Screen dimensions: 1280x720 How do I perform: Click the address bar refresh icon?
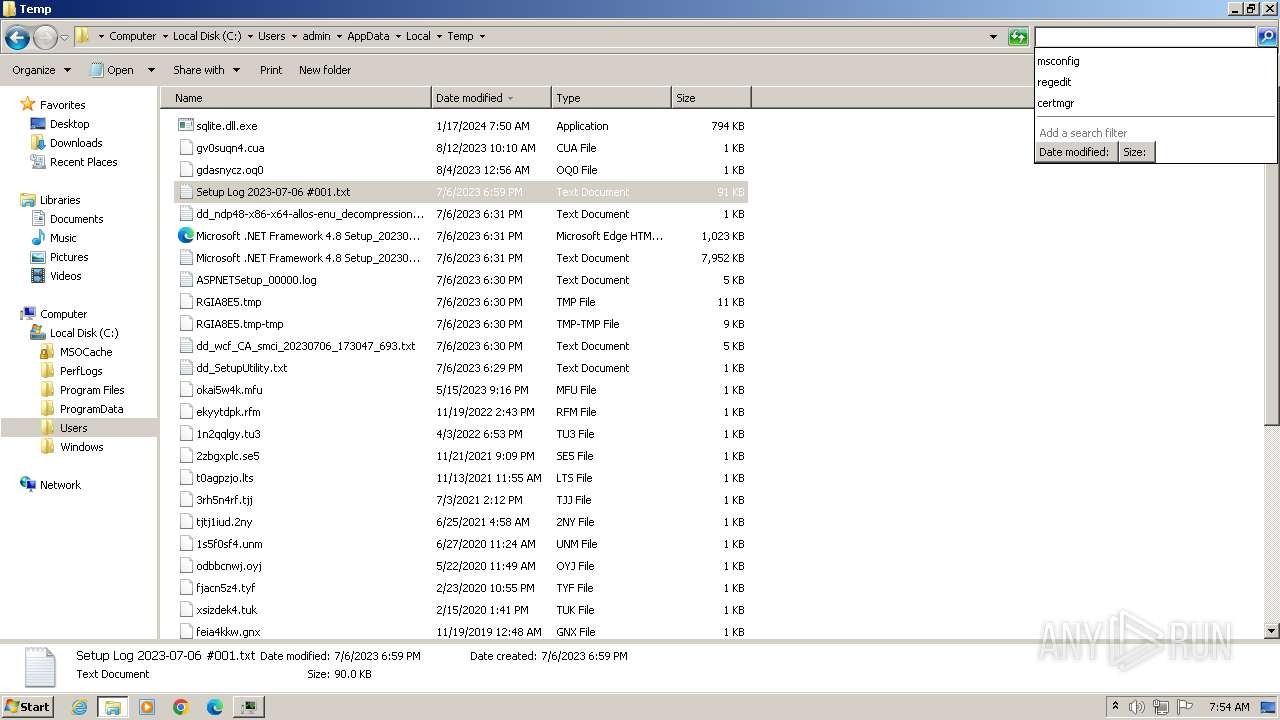pyautogui.click(x=1018, y=37)
